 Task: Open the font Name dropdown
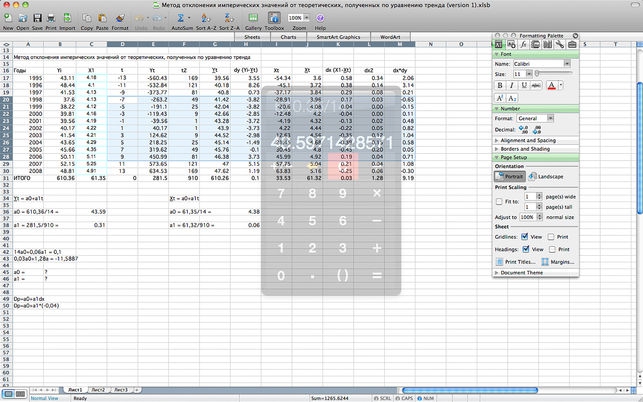point(567,64)
